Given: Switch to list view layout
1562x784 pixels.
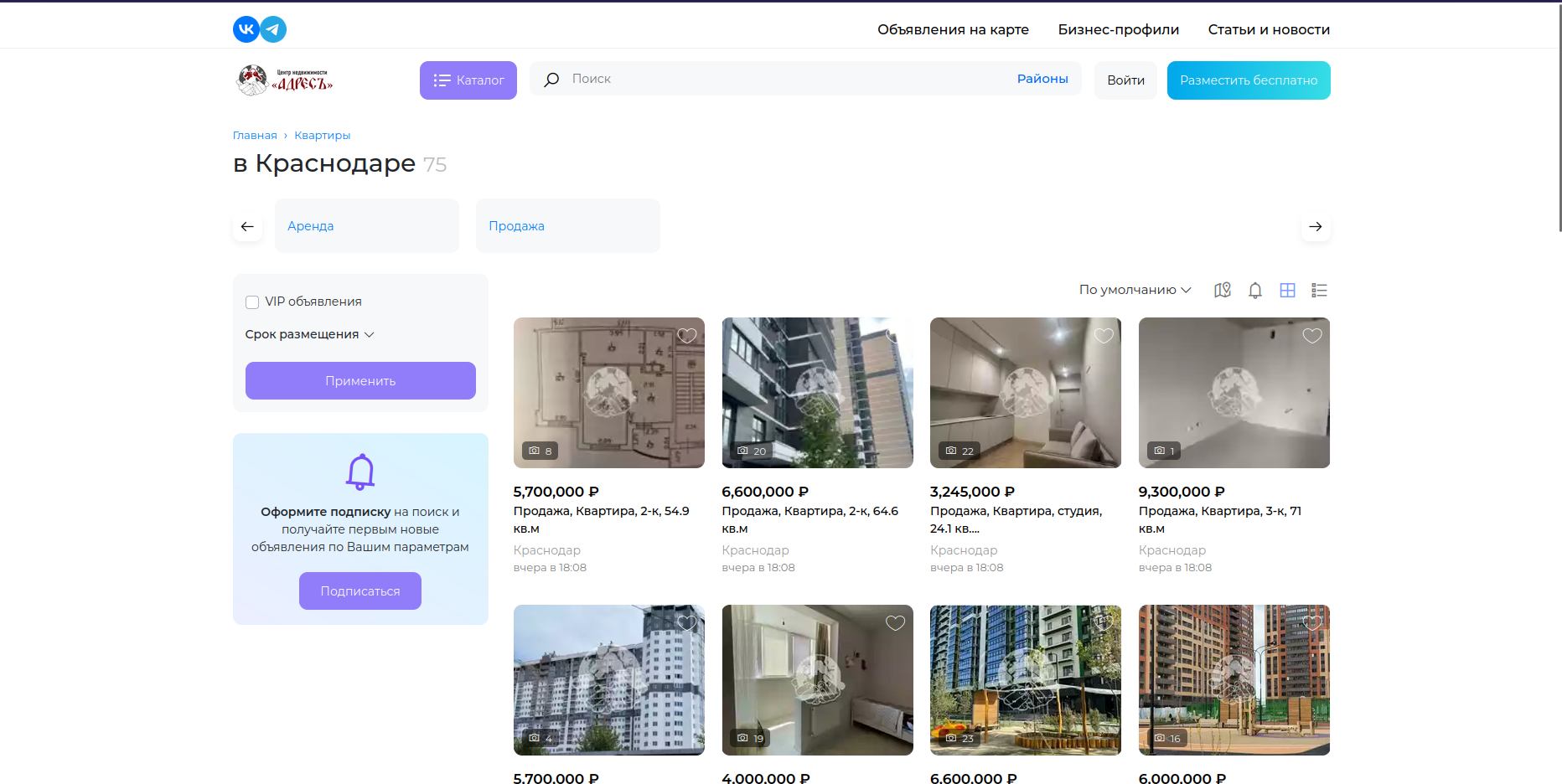Looking at the screenshot, I should (x=1319, y=290).
